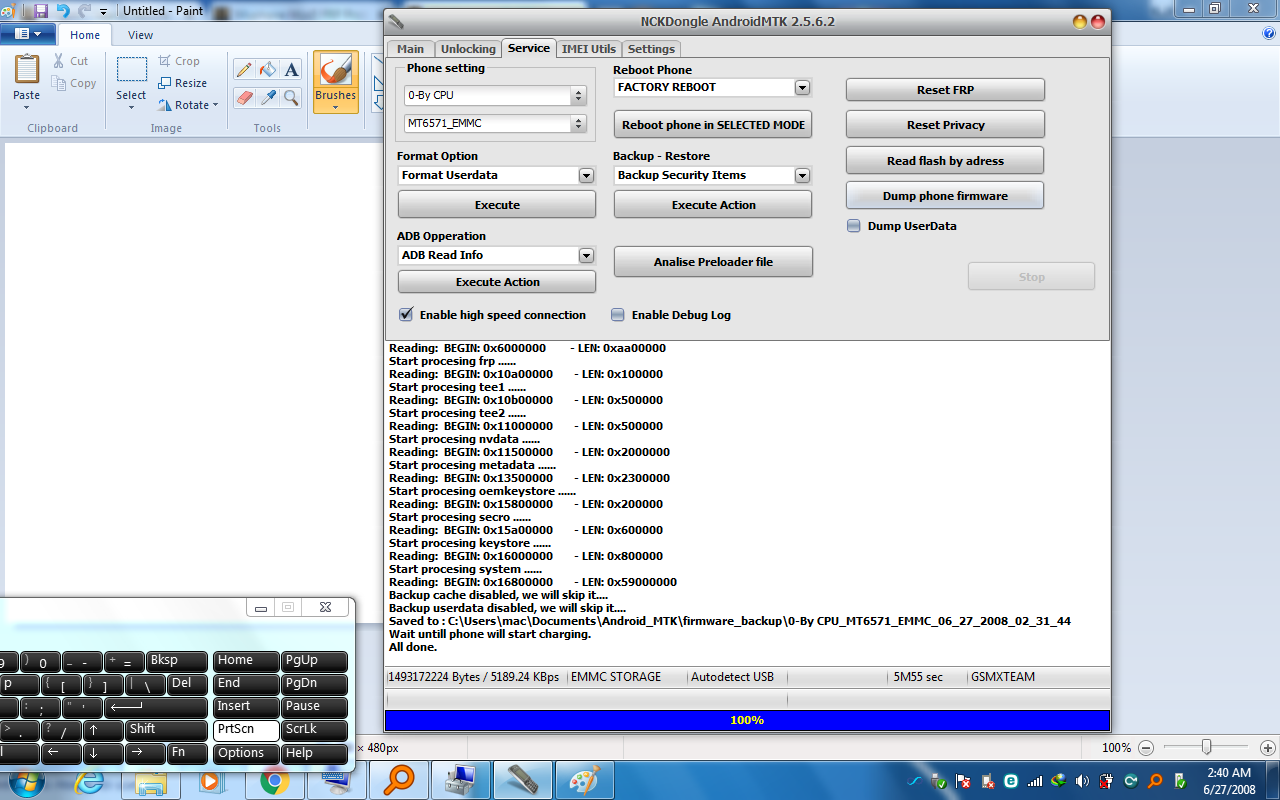Viewport: 1280px width, 800px height.
Task: Switch to the IMEI Utils tab
Action: [589, 49]
